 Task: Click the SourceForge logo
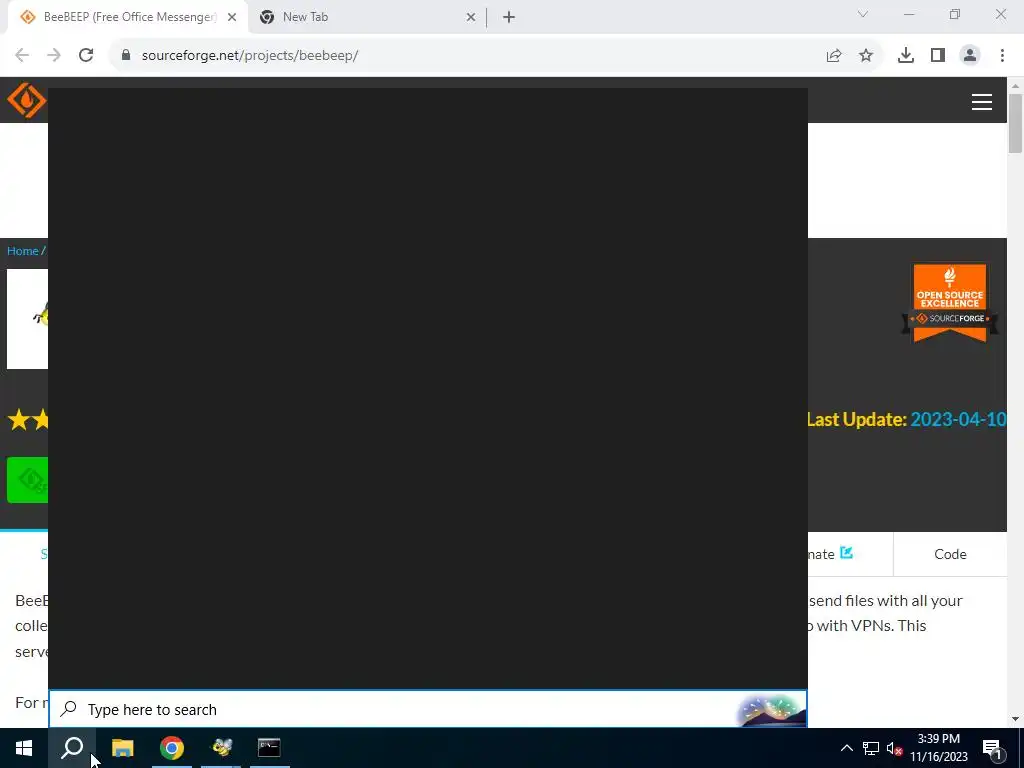pos(27,100)
